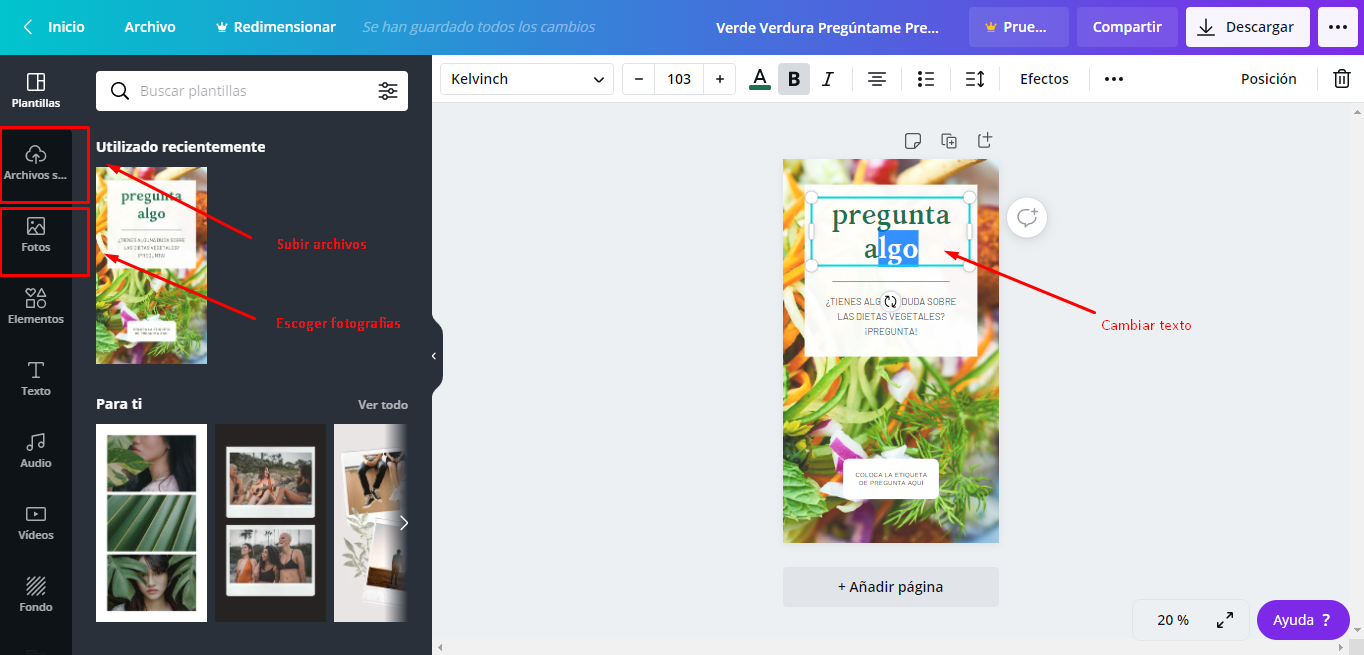Open the text color picker
Screen dimensions: 1364x655
pyautogui.click(x=760, y=79)
